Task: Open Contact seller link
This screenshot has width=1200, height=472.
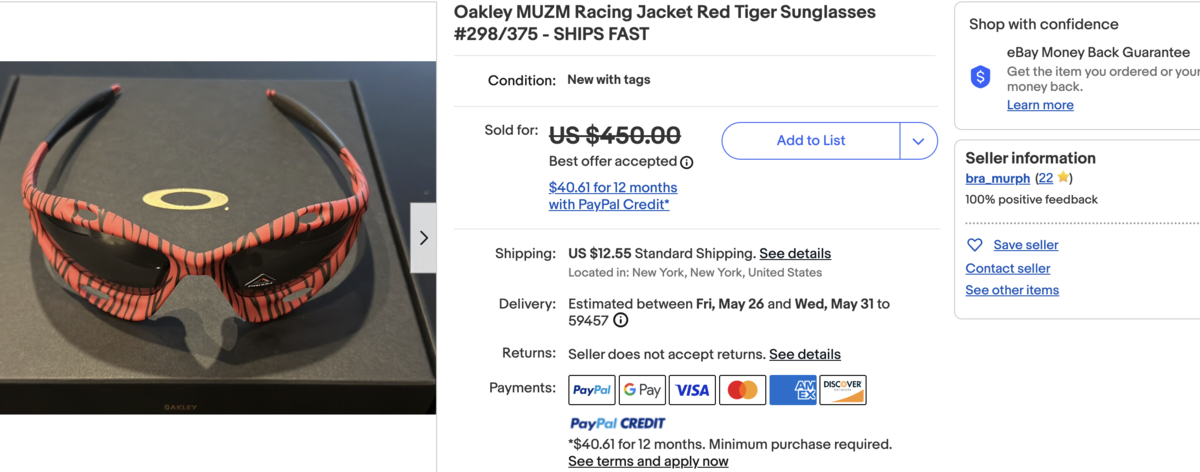Action: pos(1007,268)
